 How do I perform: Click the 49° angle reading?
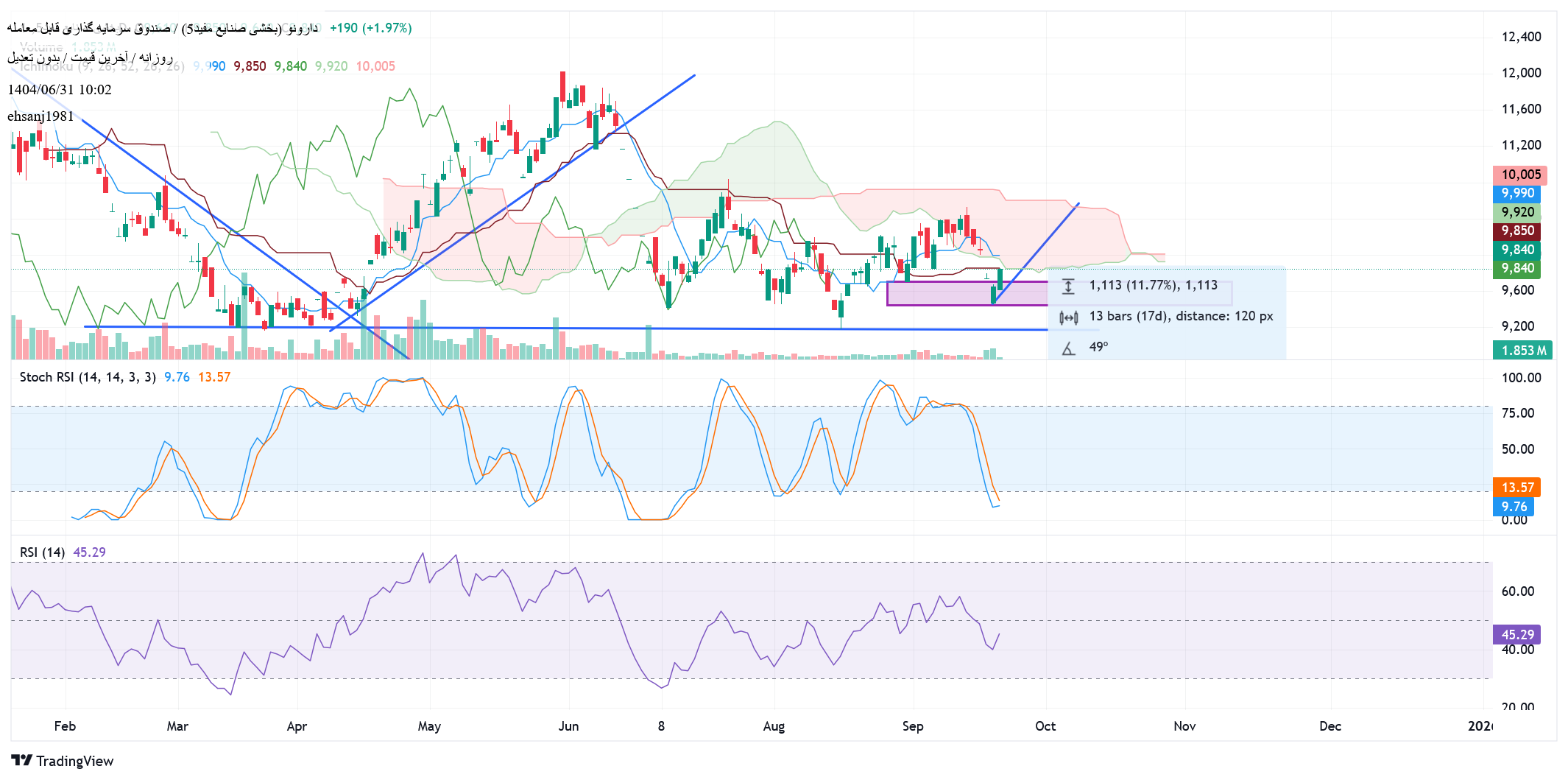tap(1098, 347)
